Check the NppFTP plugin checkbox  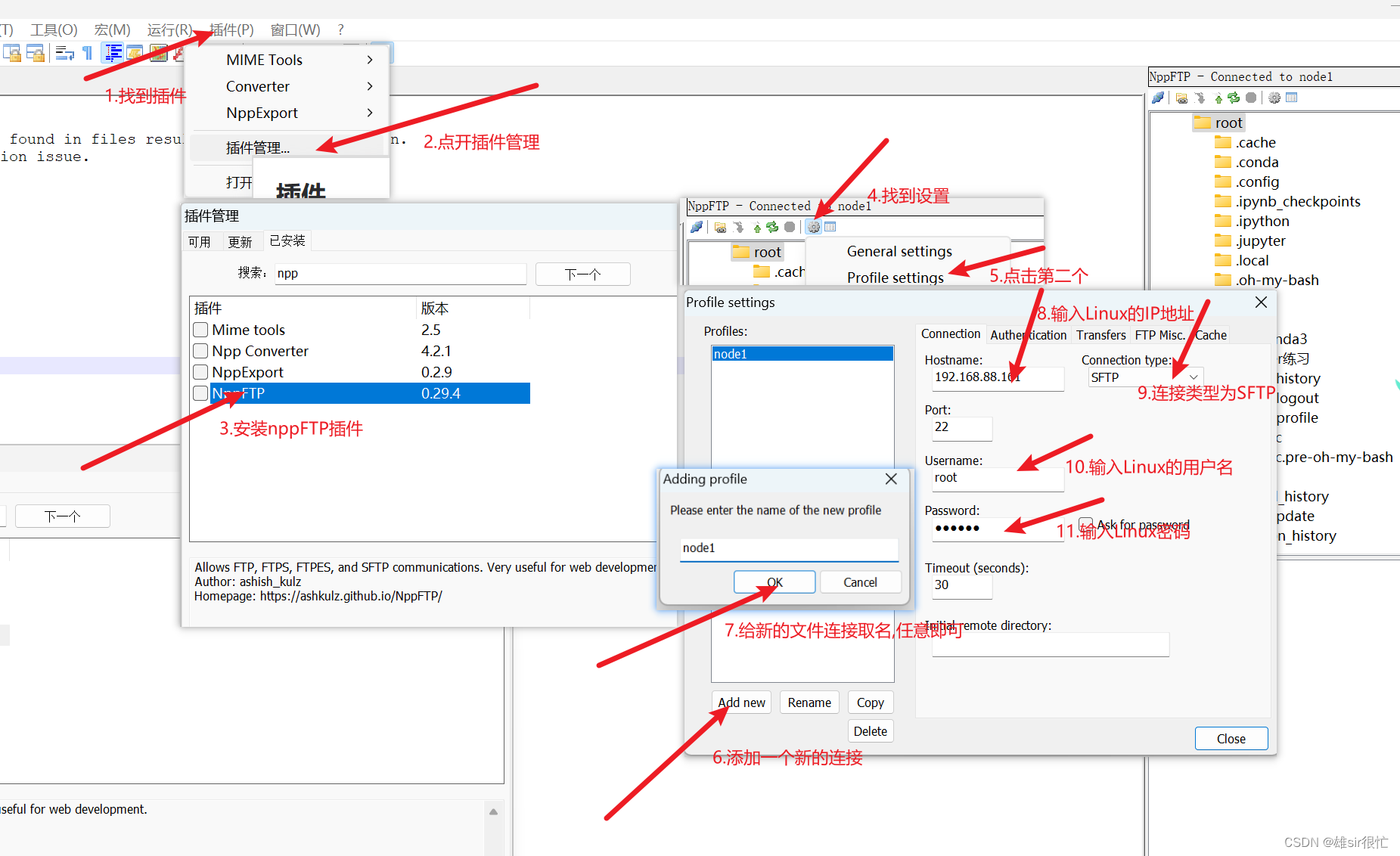point(200,393)
